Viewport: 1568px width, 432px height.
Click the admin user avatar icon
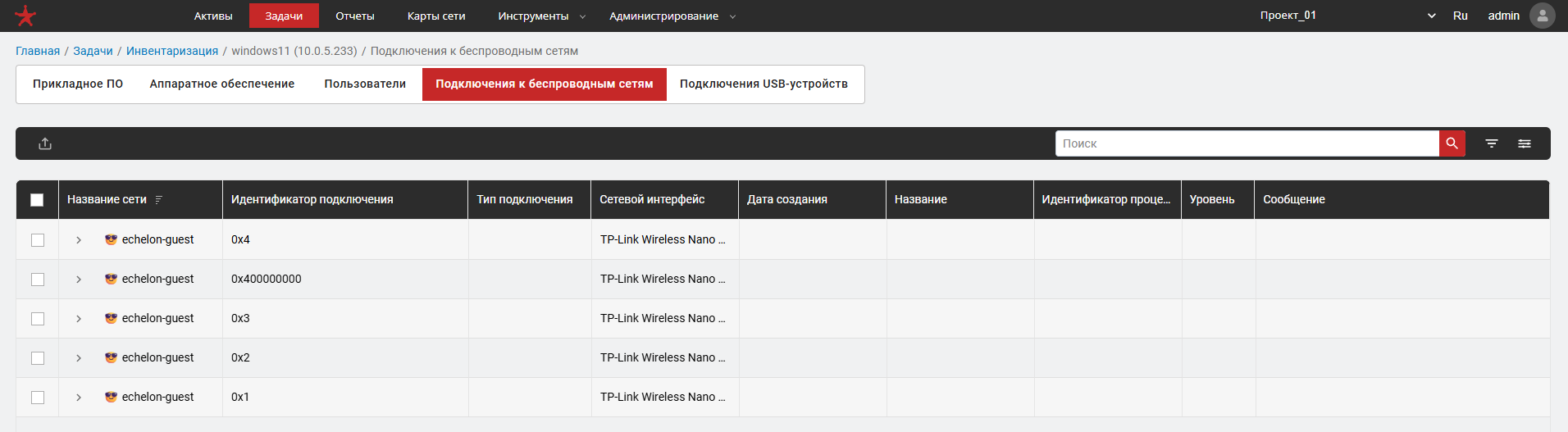(x=1543, y=16)
